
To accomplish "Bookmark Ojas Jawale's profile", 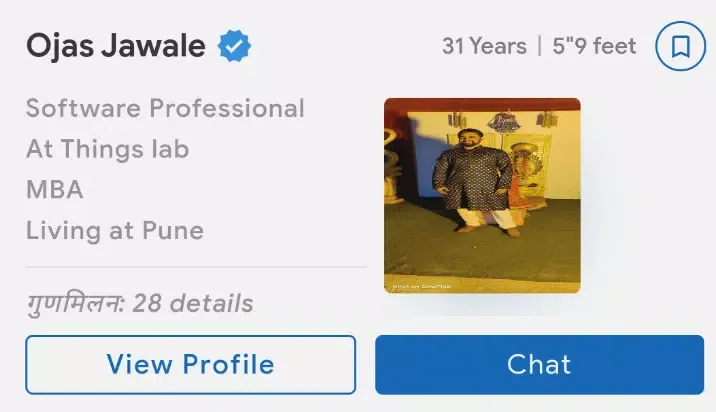I will tap(680, 46).
